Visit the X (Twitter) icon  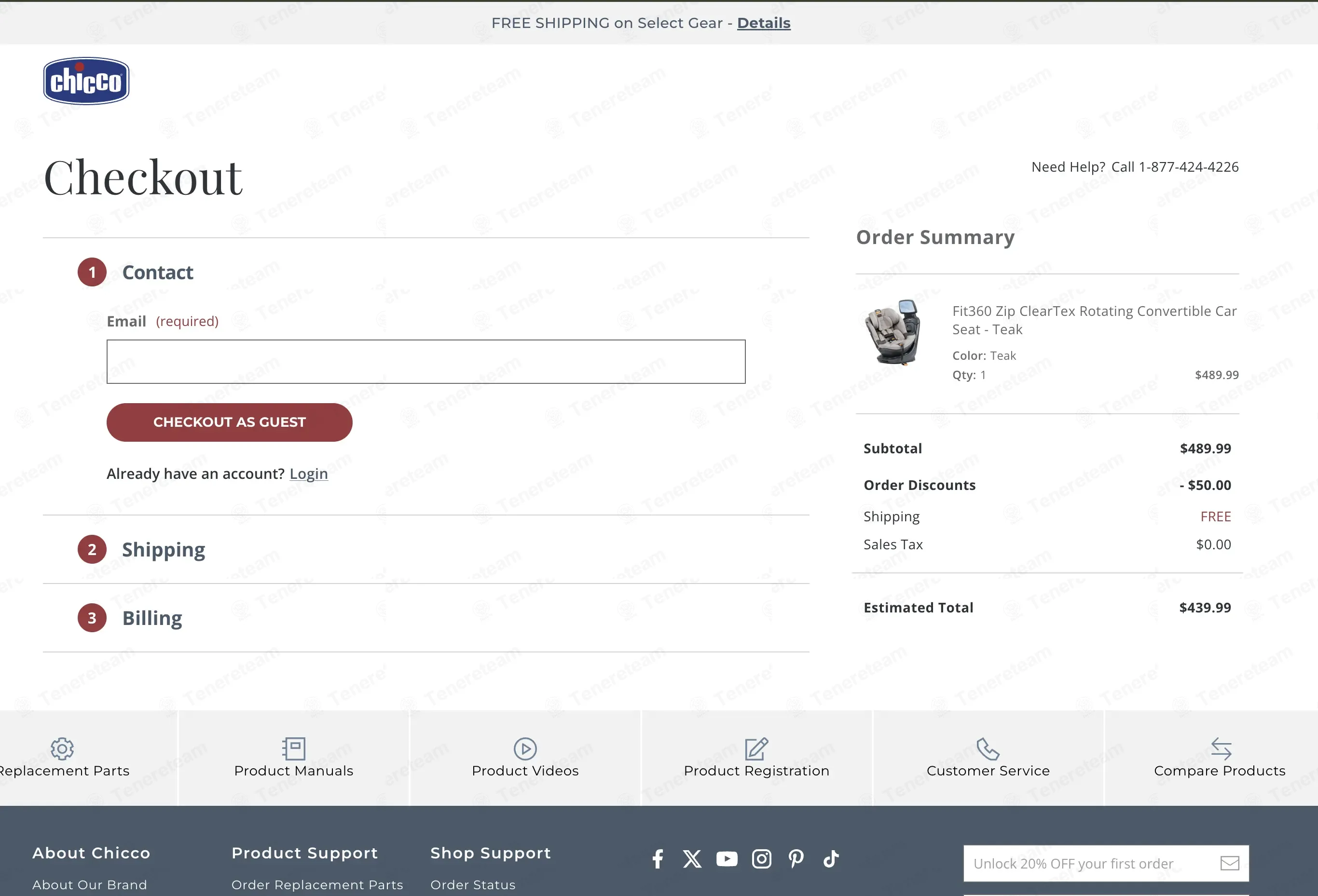692,859
